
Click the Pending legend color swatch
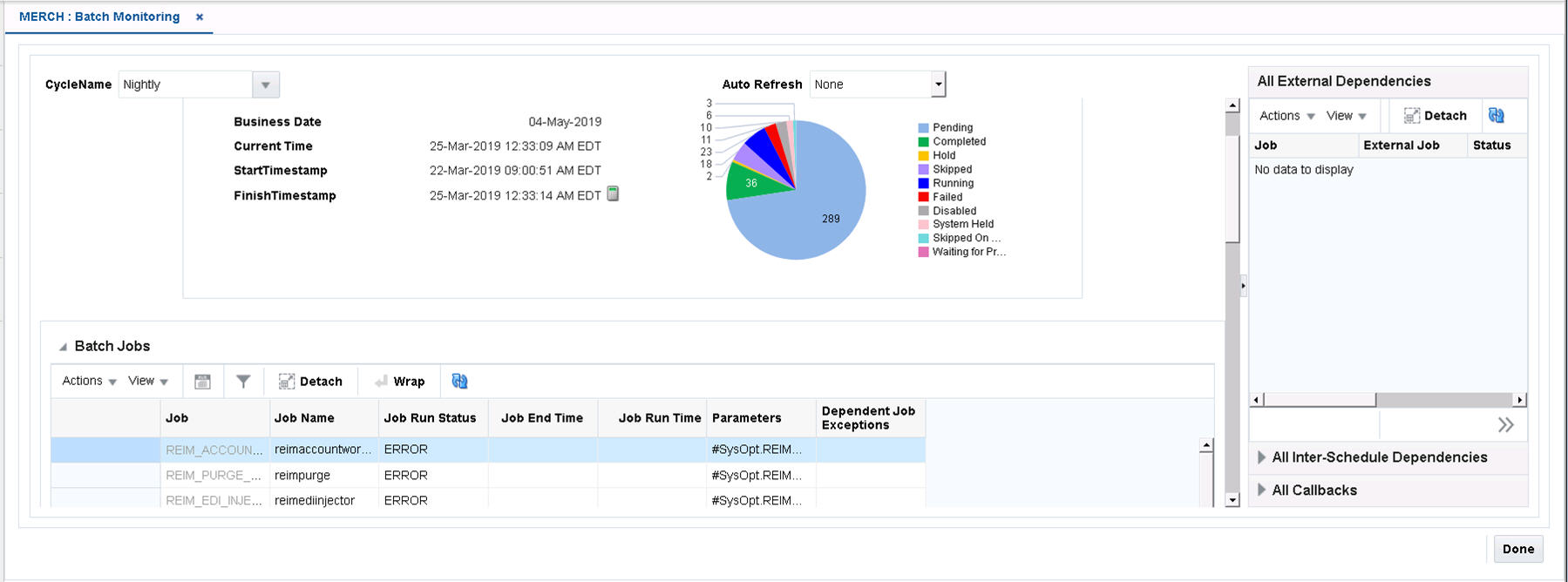pyautogui.click(x=923, y=128)
